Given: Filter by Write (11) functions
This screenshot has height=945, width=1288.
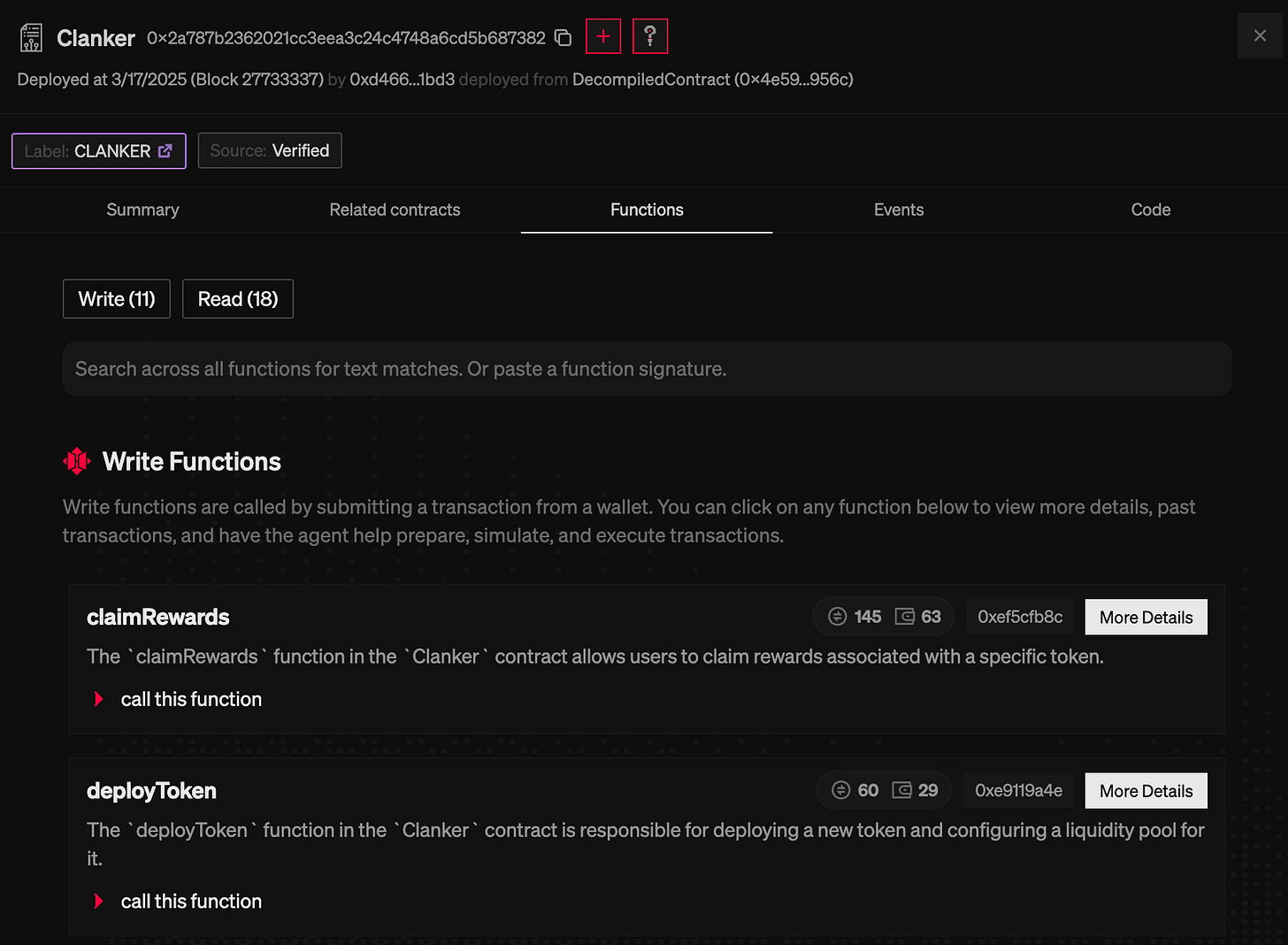Looking at the screenshot, I should pyautogui.click(x=117, y=299).
